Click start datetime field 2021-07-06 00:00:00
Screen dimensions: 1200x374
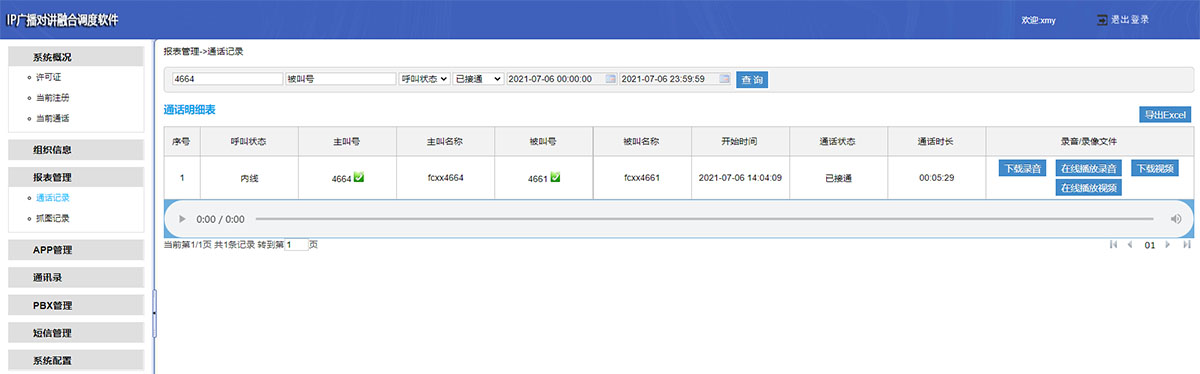(562, 79)
